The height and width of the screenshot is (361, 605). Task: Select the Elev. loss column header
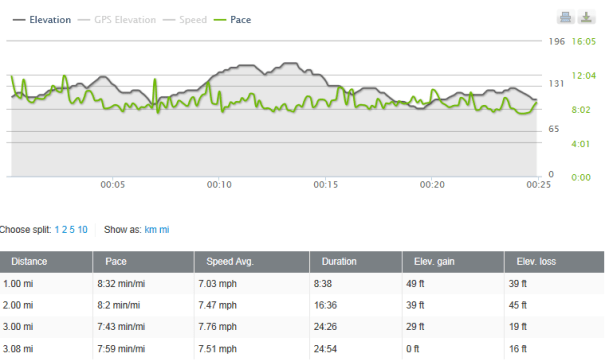click(x=554, y=262)
